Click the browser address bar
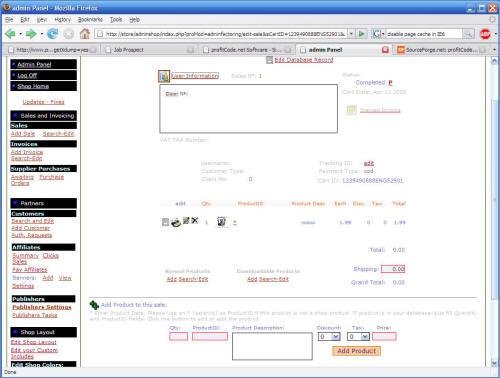 pos(222,34)
